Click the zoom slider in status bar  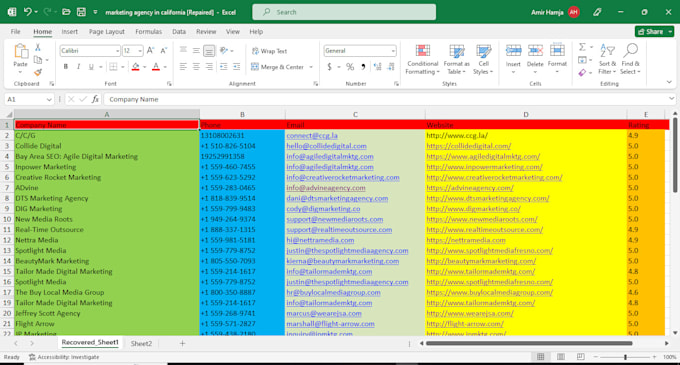(x=625, y=357)
